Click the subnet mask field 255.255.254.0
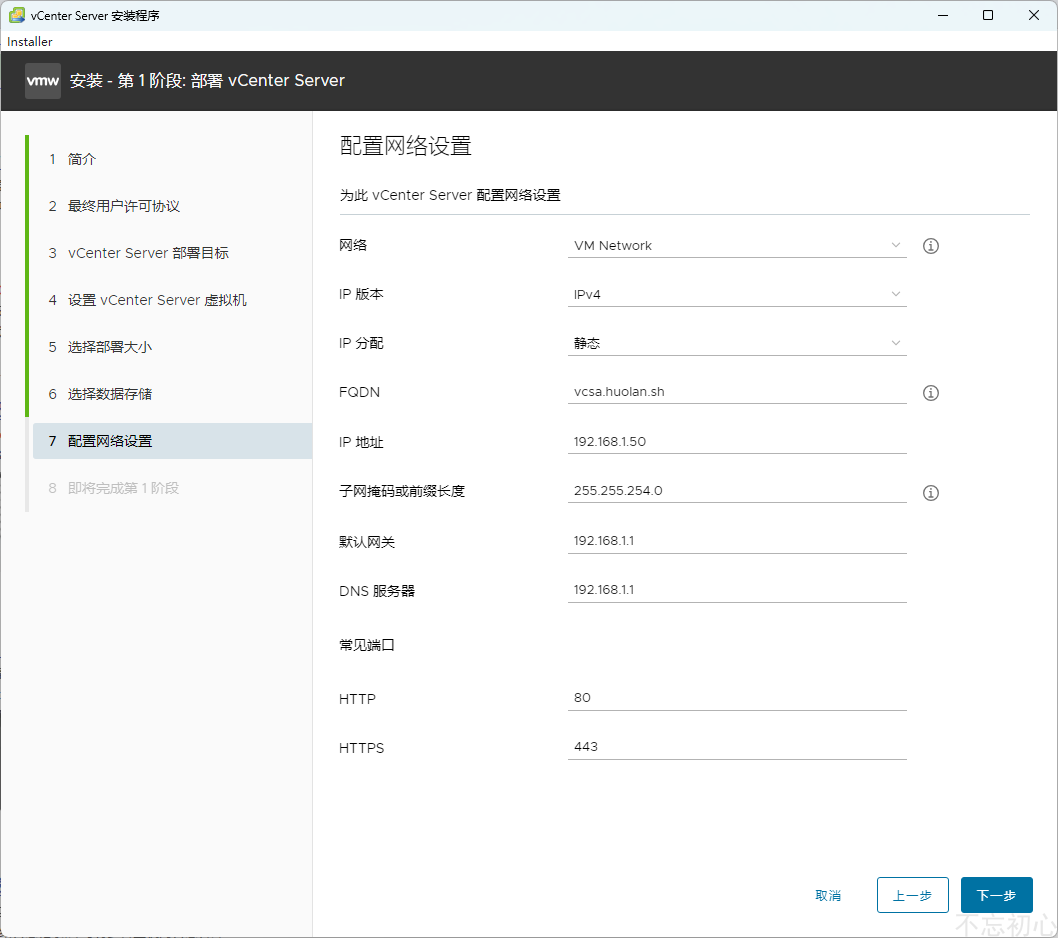 click(x=737, y=491)
